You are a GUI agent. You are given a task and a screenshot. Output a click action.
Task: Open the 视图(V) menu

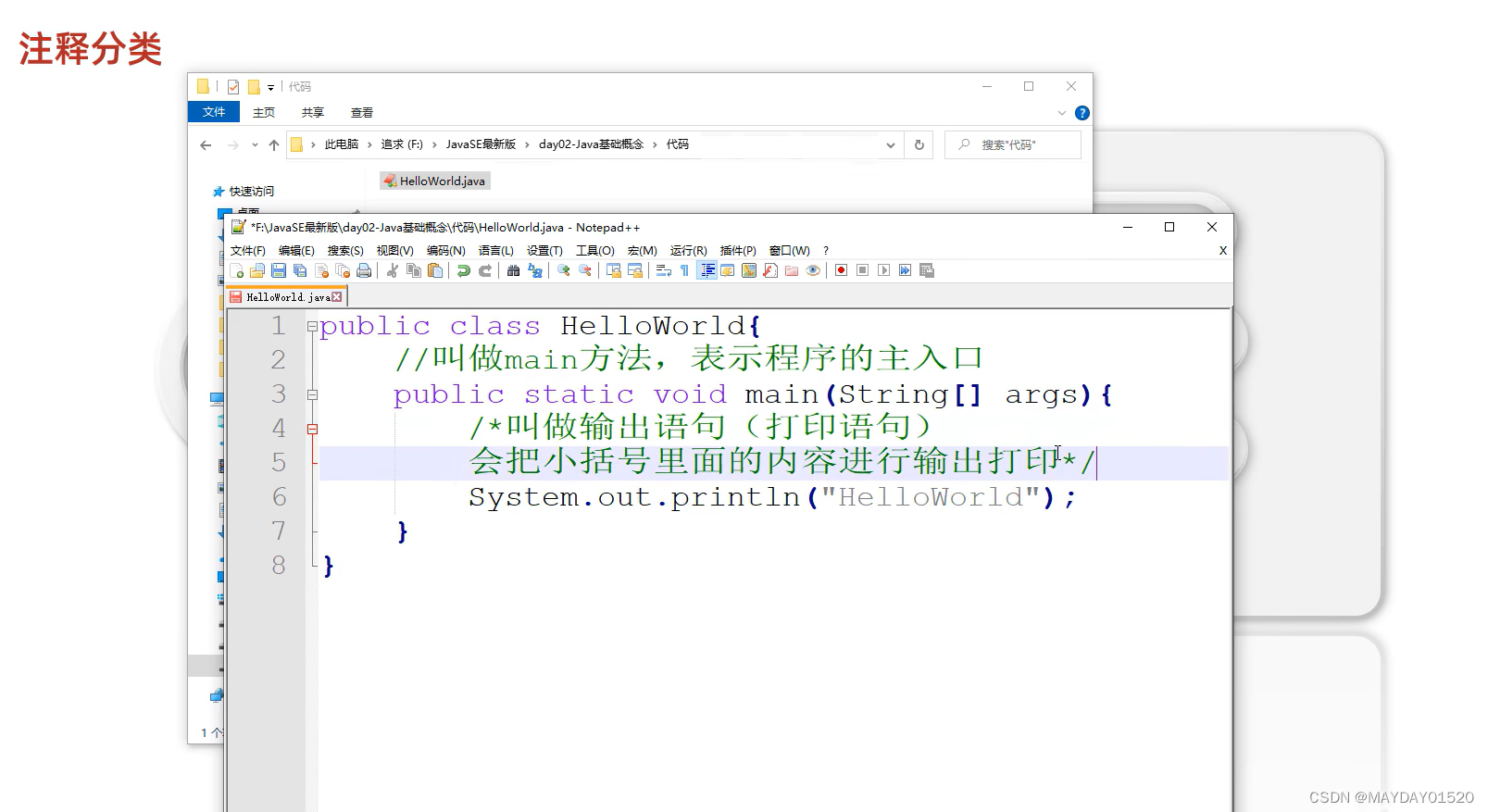pyautogui.click(x=395, y=251)
